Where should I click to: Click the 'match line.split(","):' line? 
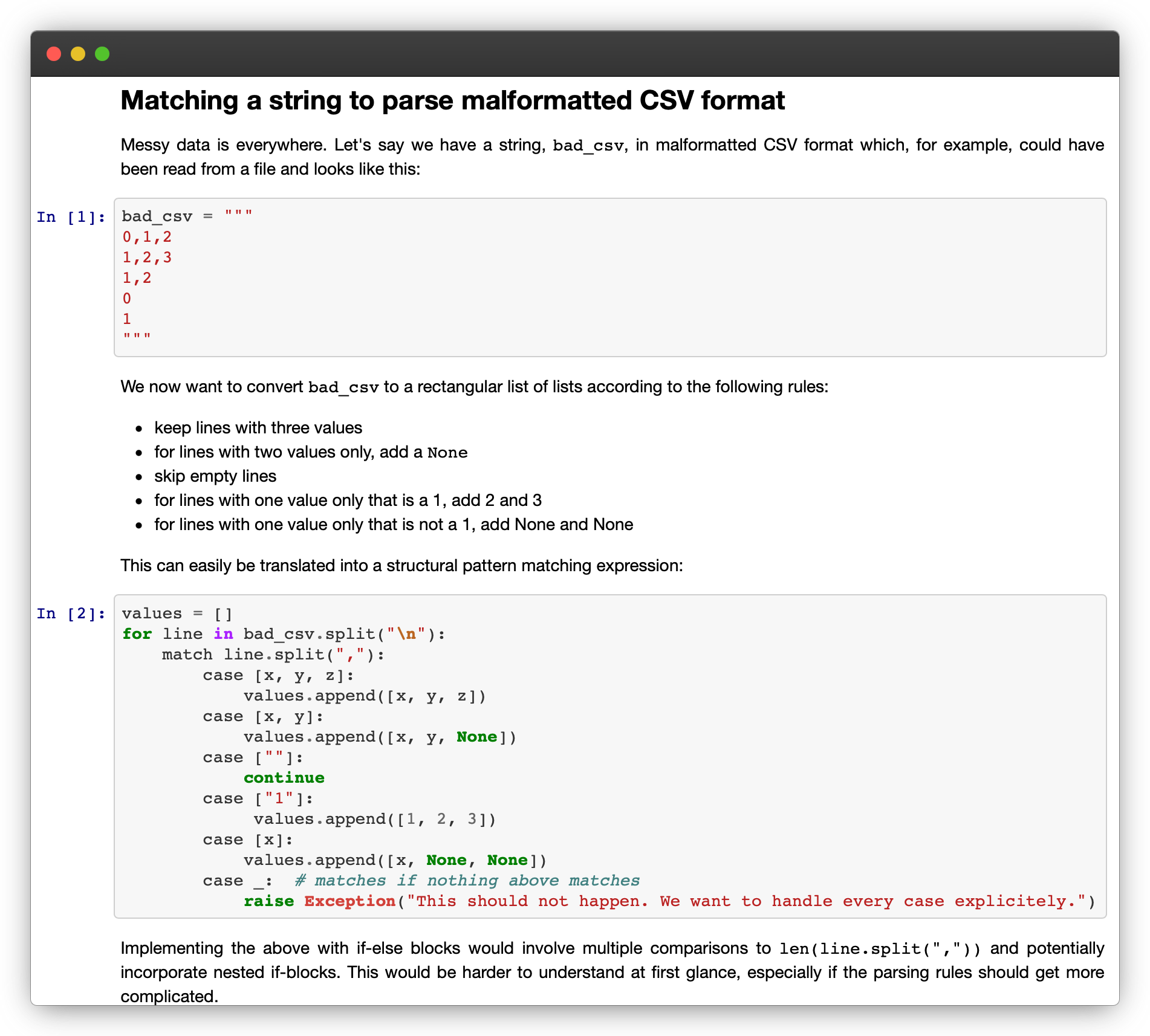273,655
